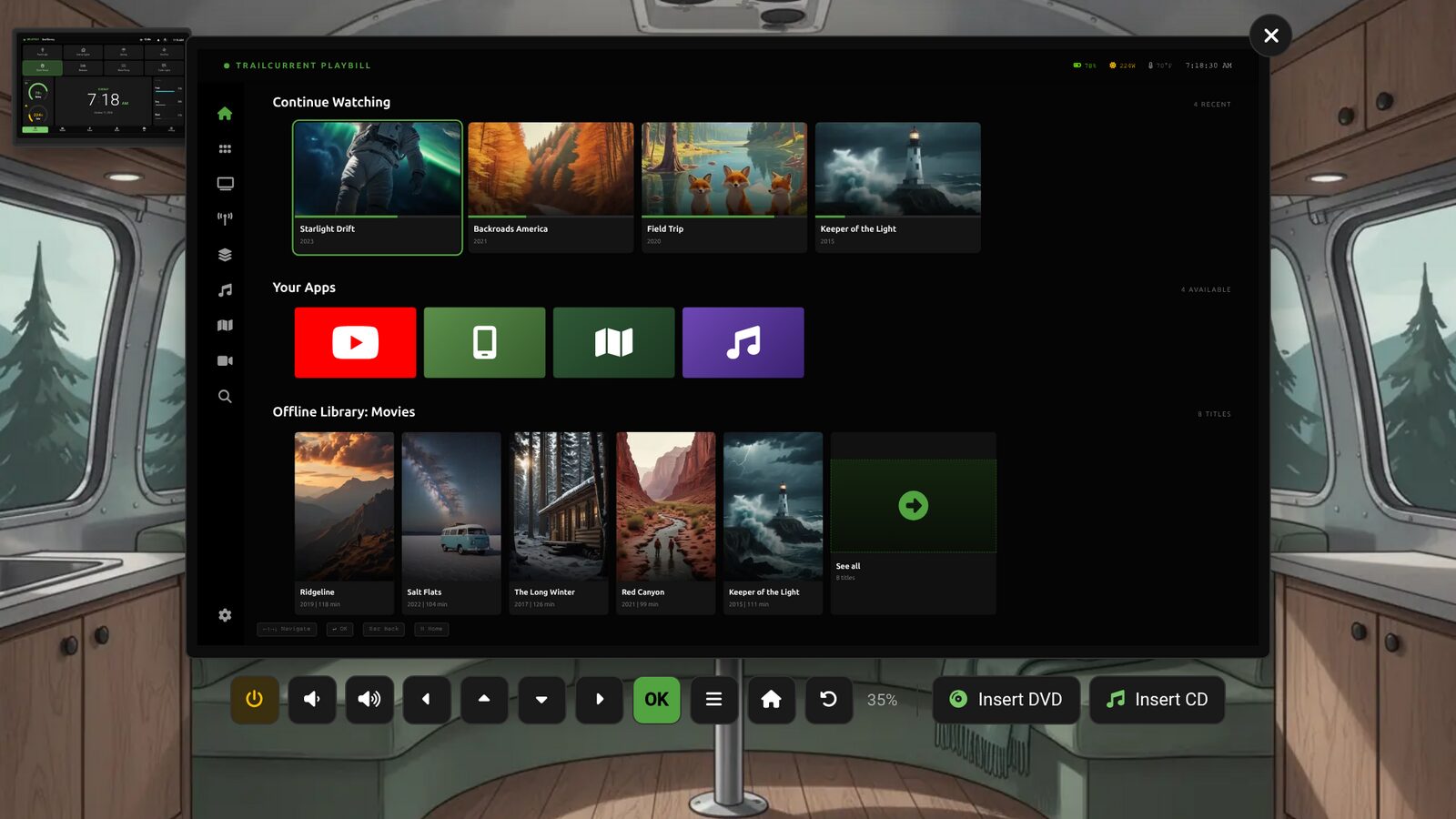Select the TV screen icon in sidebar
The height and width of the screenshot is (819, 1456).
pyautogui.click(x=225, y=184)
